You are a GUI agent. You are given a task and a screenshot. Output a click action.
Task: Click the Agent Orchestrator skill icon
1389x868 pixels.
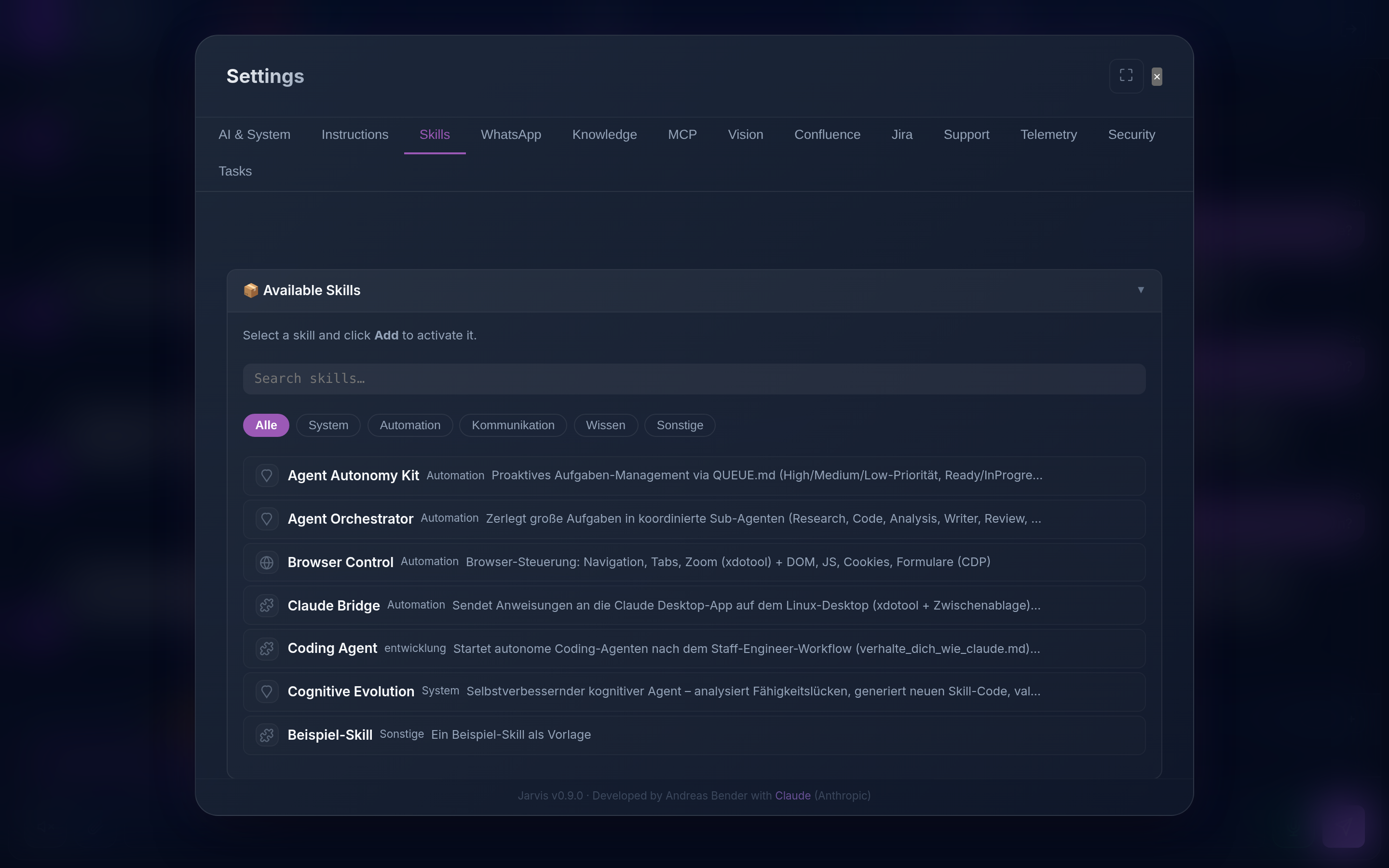point(267,519)
